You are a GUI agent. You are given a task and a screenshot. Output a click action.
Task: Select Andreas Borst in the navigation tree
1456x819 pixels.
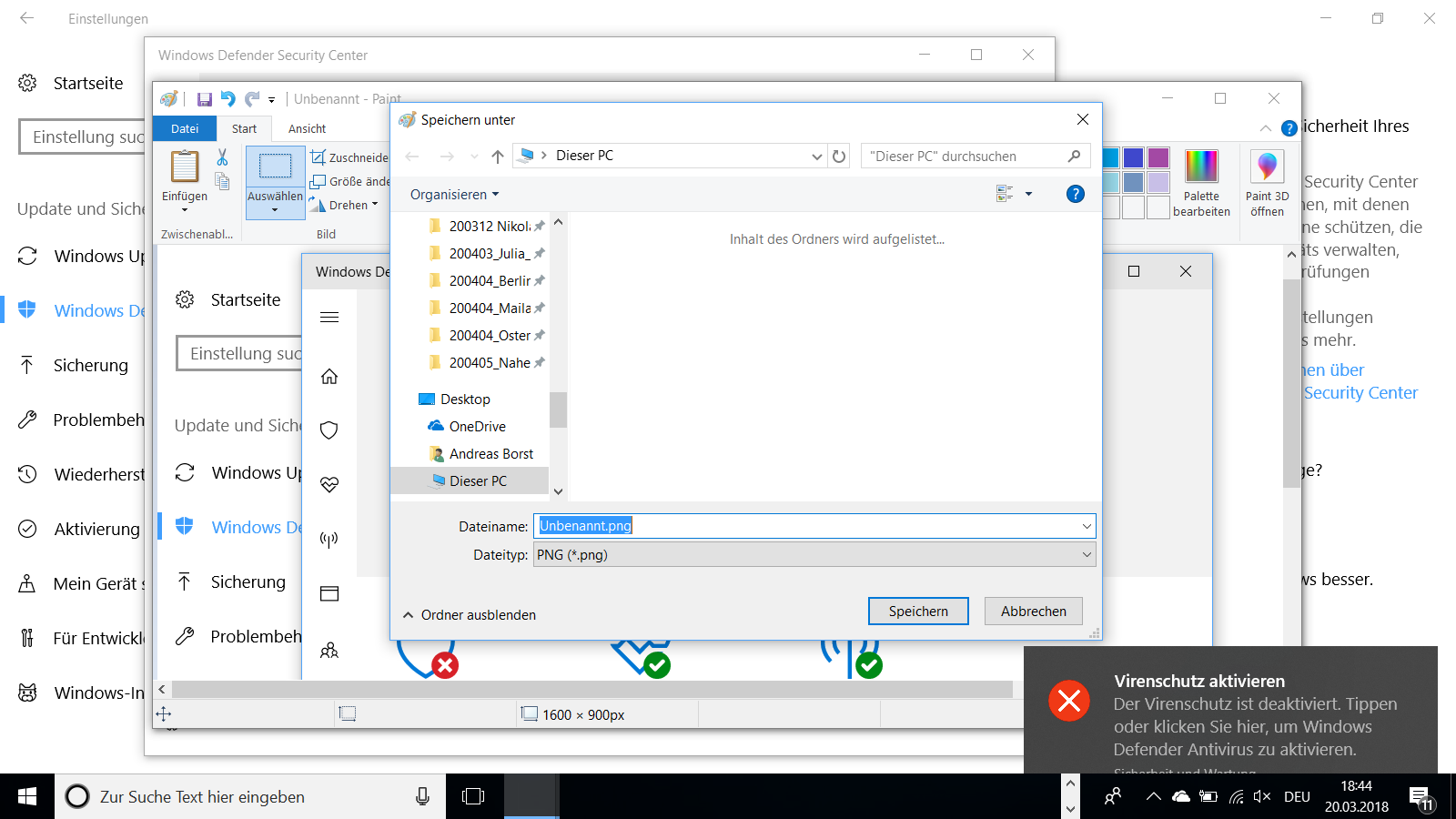pos(480,454)
